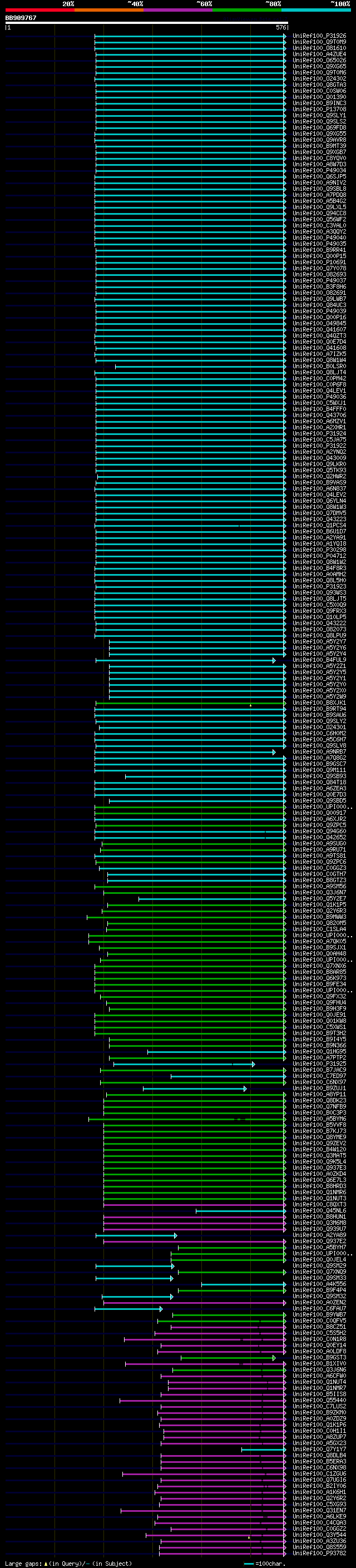Click the Large gaps legend text
The height and width of the screenshot is (1568, 356).
(x=68, y=1563)
